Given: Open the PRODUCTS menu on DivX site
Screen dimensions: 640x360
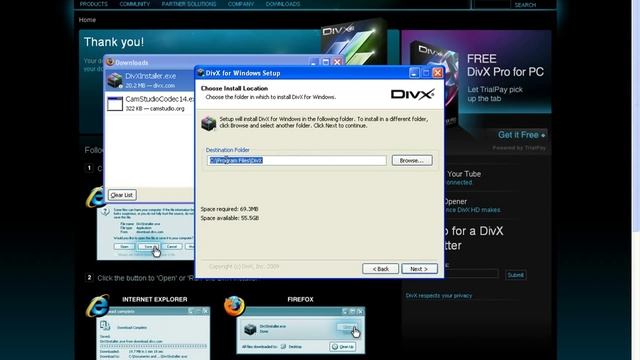Looking at the screenshot, I should pos(94,4).
